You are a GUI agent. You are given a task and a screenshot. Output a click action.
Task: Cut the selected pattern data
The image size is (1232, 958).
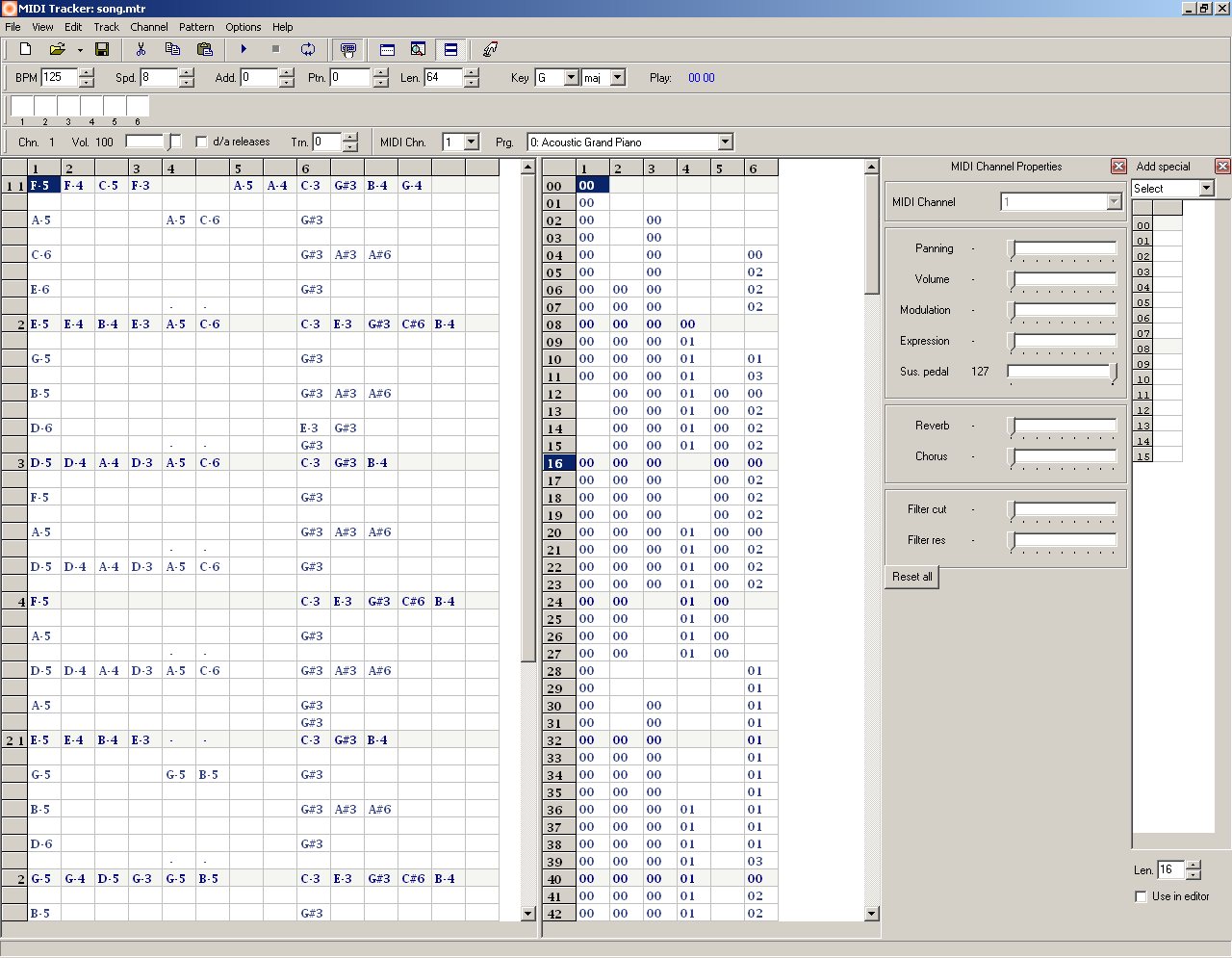coord(140,49)
